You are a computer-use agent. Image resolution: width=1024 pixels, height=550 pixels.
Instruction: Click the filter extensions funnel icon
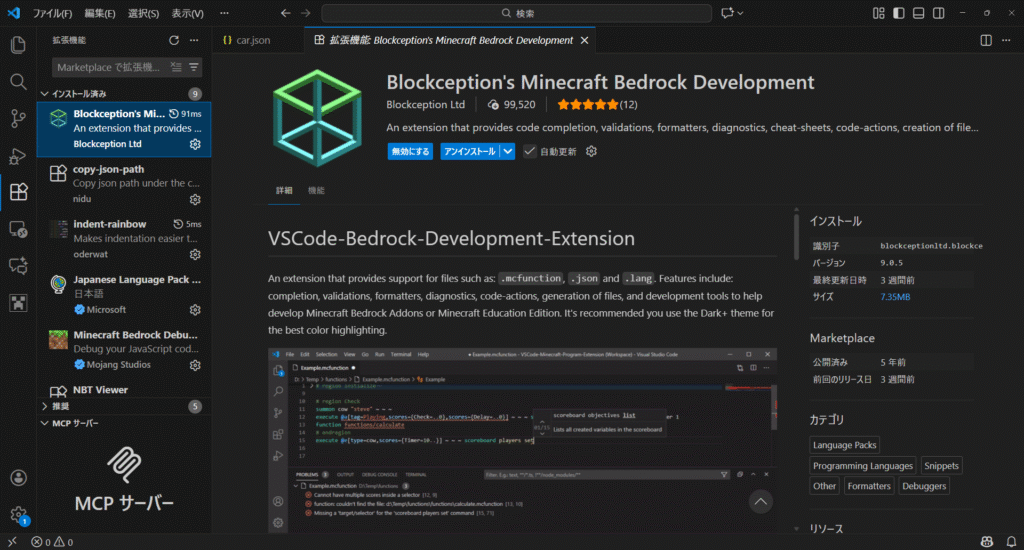point(195,67)
